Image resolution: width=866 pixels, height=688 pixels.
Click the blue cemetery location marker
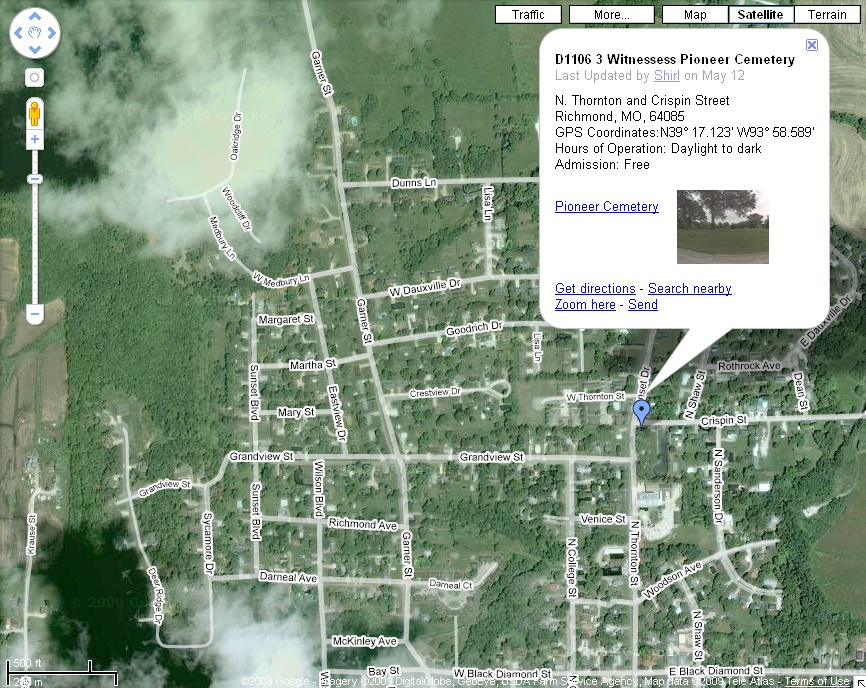coord(642,412)
